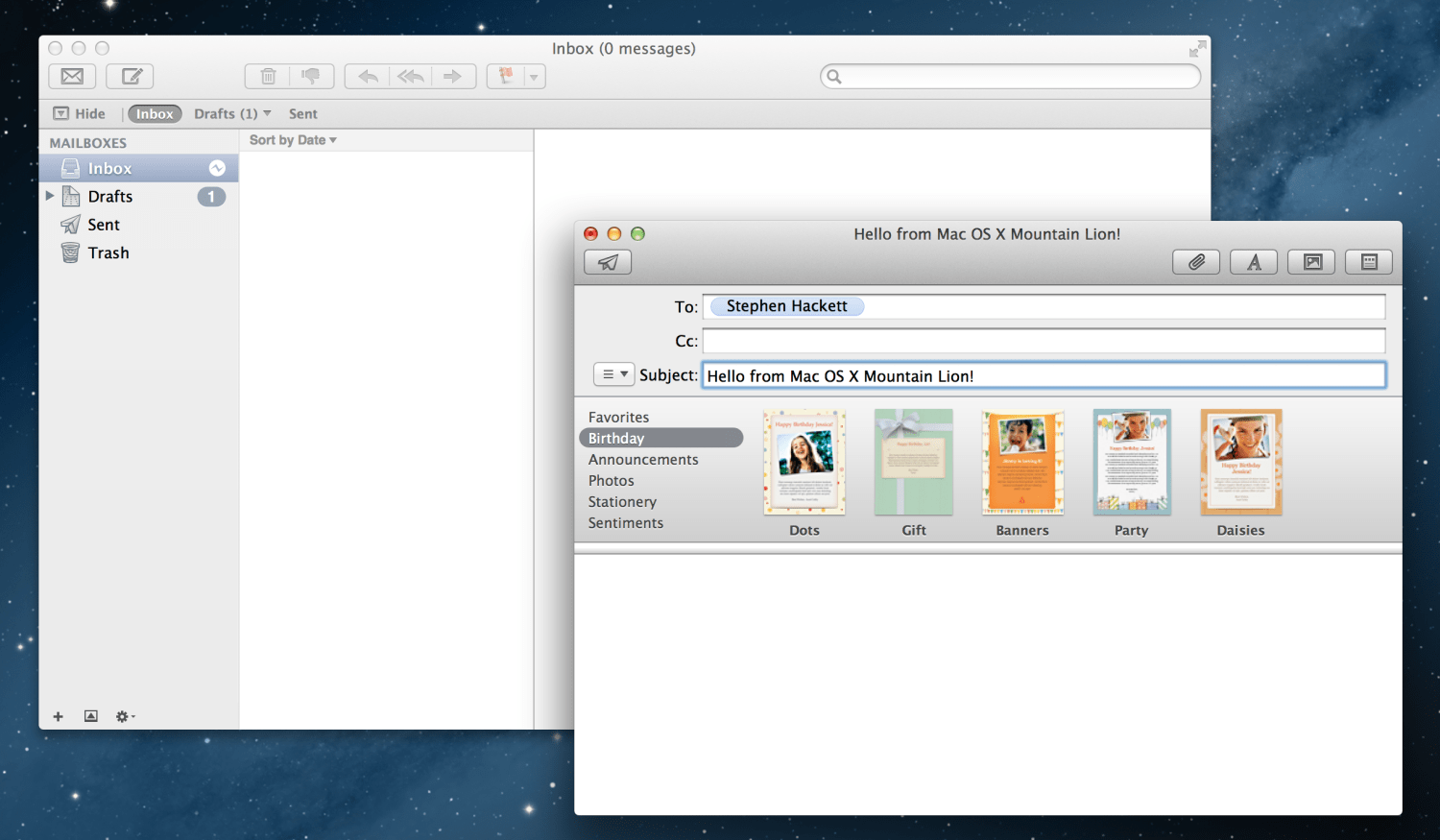The image size is (1440, 840).
Task: Select the Sent favorites bar item
Action: click(x=302, y=113)
